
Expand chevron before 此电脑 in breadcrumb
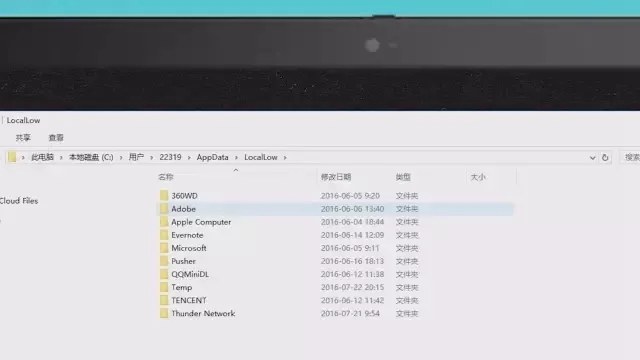click(x=23, y=158)
